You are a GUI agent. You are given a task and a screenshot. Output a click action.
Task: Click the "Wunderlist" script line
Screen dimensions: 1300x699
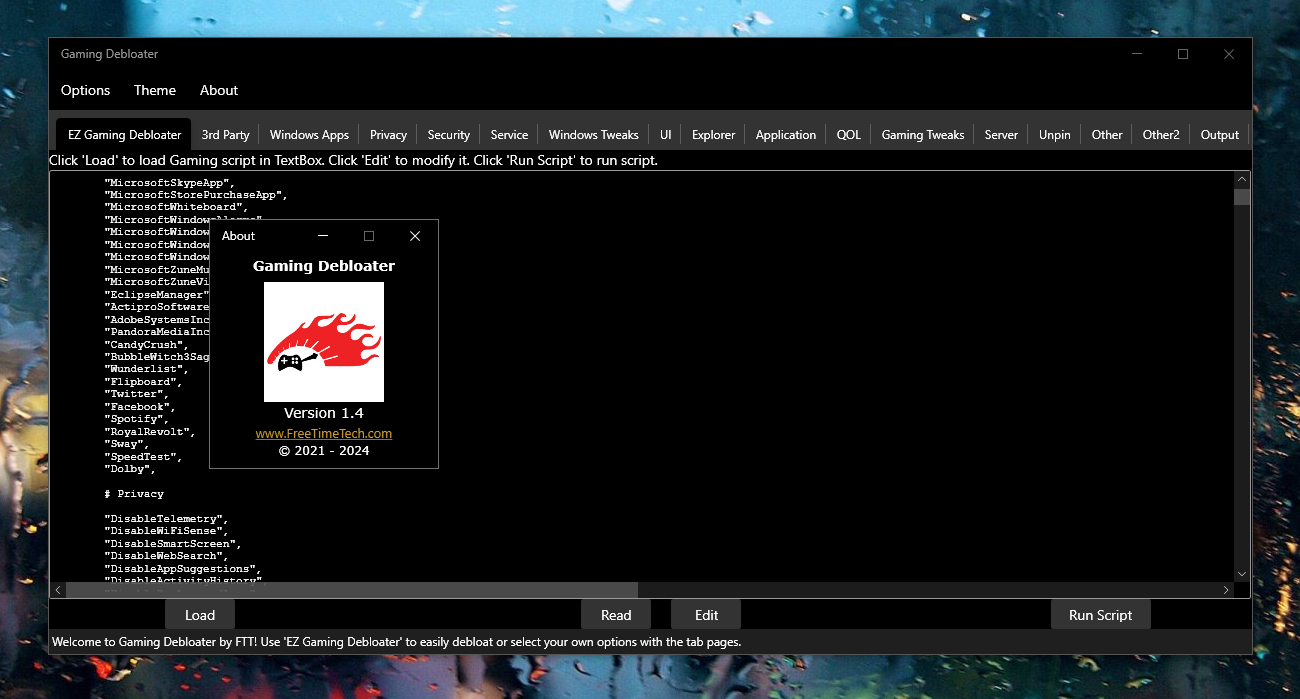click(146, 369)
